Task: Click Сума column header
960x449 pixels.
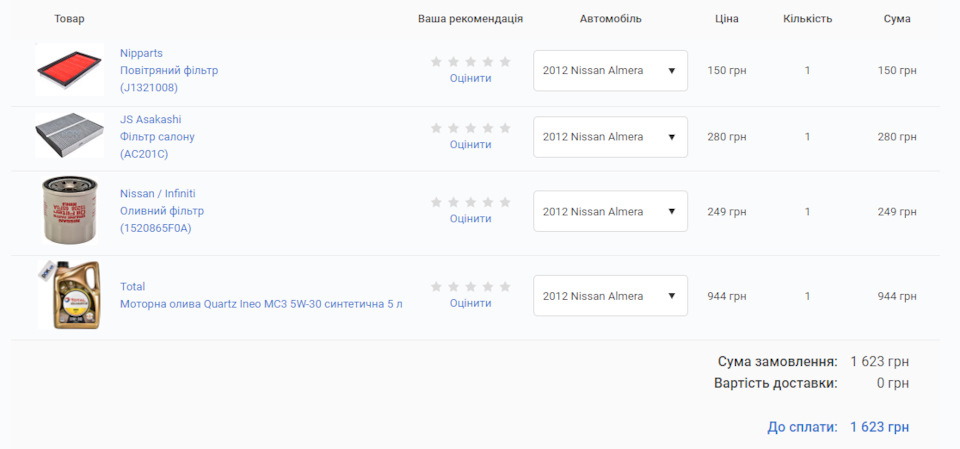Action: (897, 19)
